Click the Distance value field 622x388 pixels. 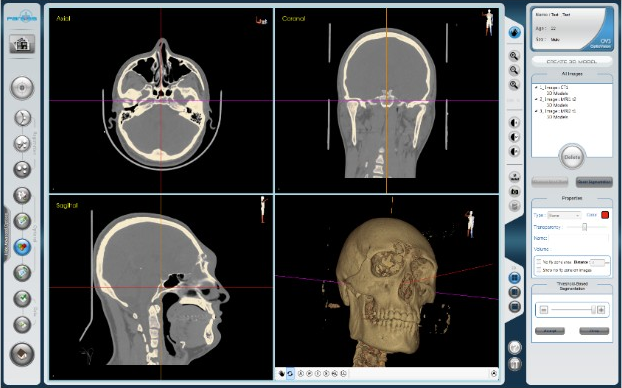point(597,262)
